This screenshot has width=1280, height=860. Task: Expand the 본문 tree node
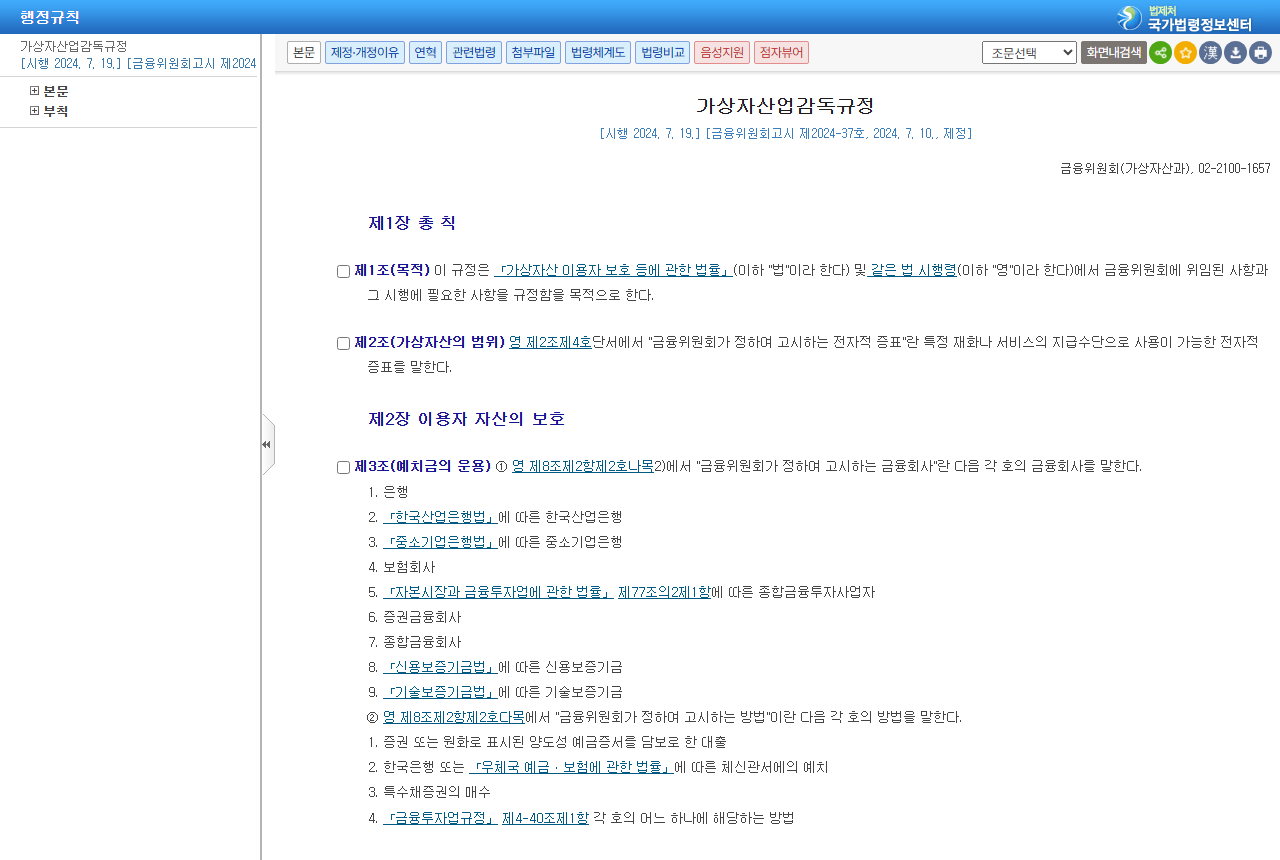coord(35,91)
